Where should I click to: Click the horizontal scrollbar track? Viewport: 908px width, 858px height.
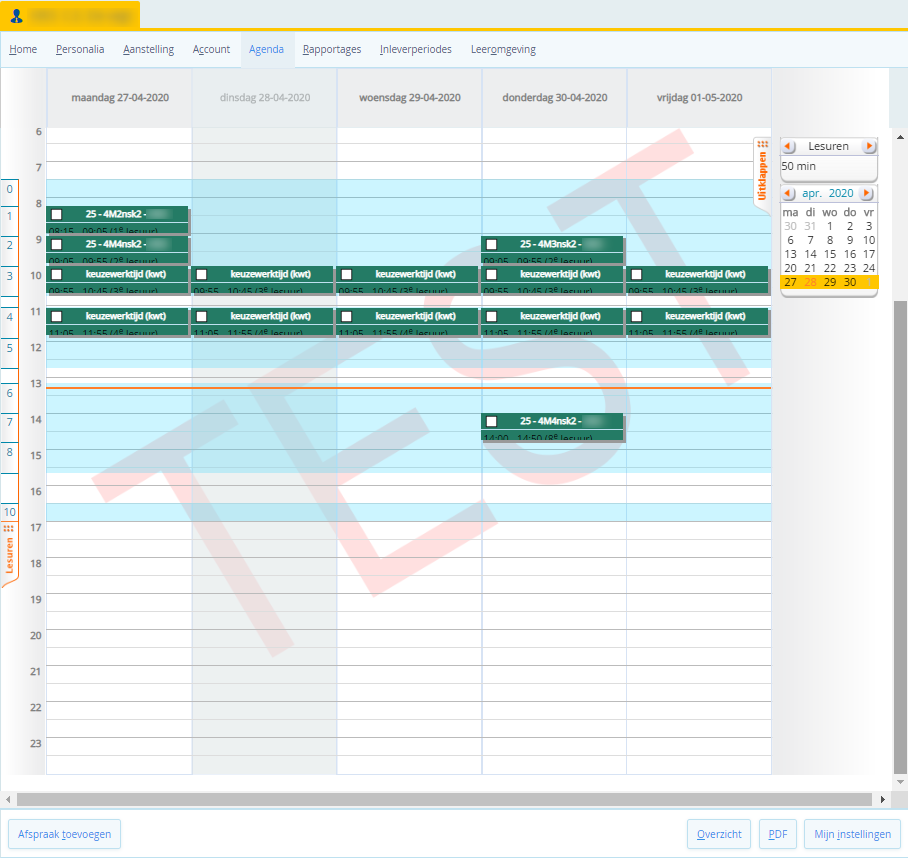click(444, 800)
